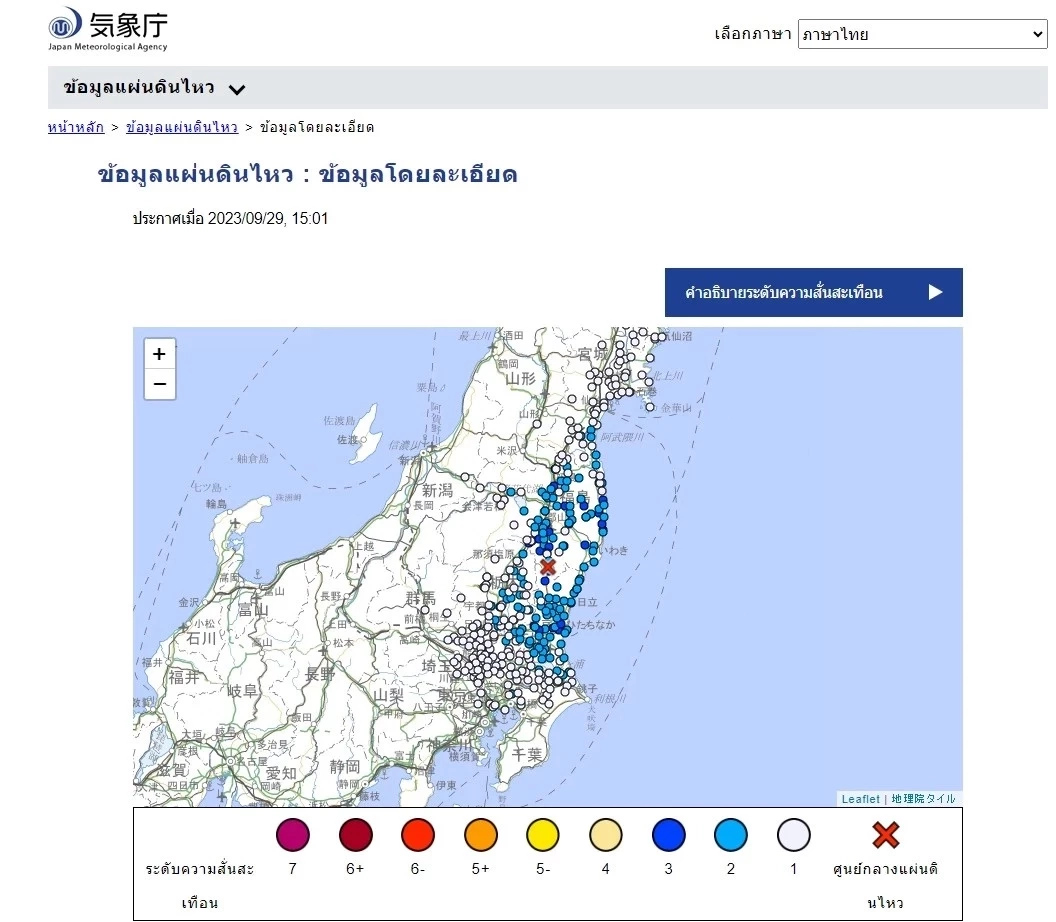
Task: Open the Leaflet attribution link
Action: click(x=860, y=799)
